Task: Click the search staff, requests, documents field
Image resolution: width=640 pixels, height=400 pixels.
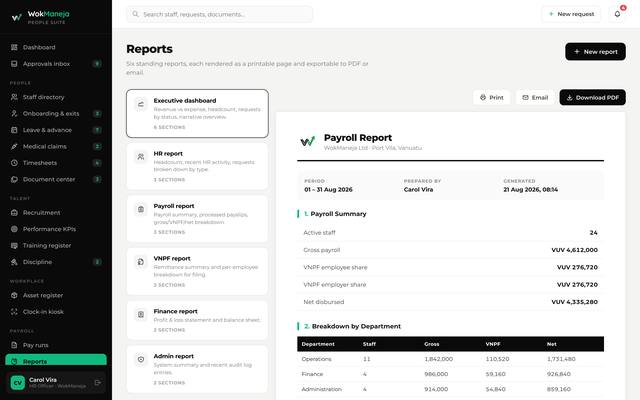Action: tap(220, 14)
